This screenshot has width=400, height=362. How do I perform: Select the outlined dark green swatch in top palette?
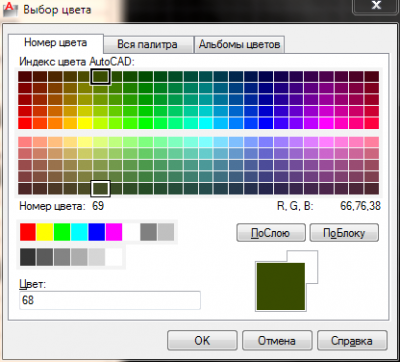[x=100, y=76]
